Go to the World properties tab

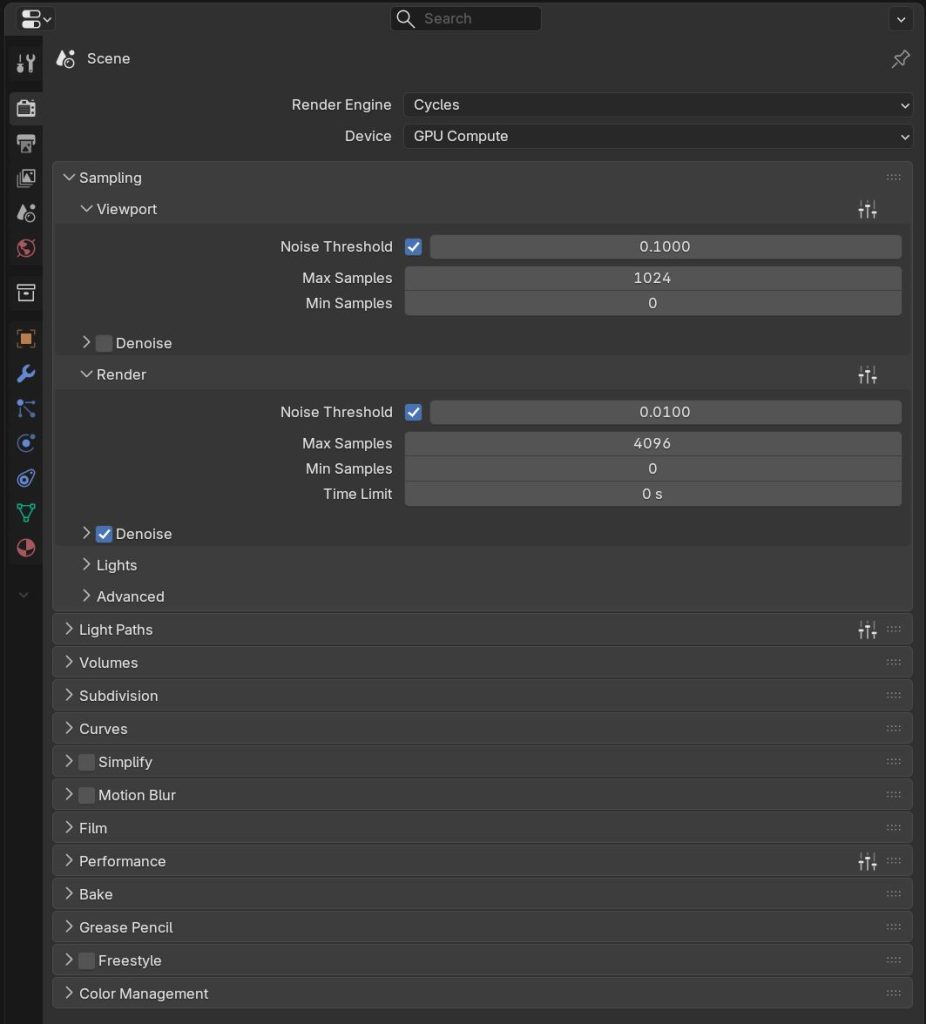(x=26, y=248)
